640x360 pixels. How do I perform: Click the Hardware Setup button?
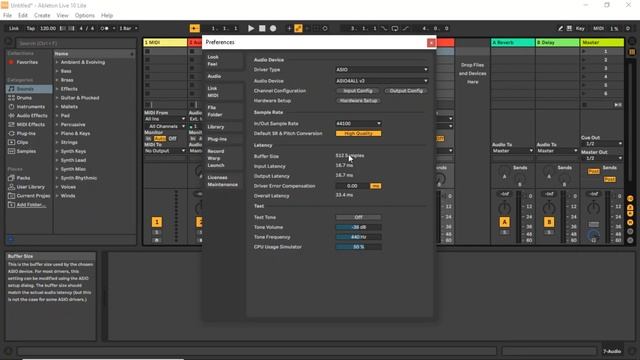358,101
